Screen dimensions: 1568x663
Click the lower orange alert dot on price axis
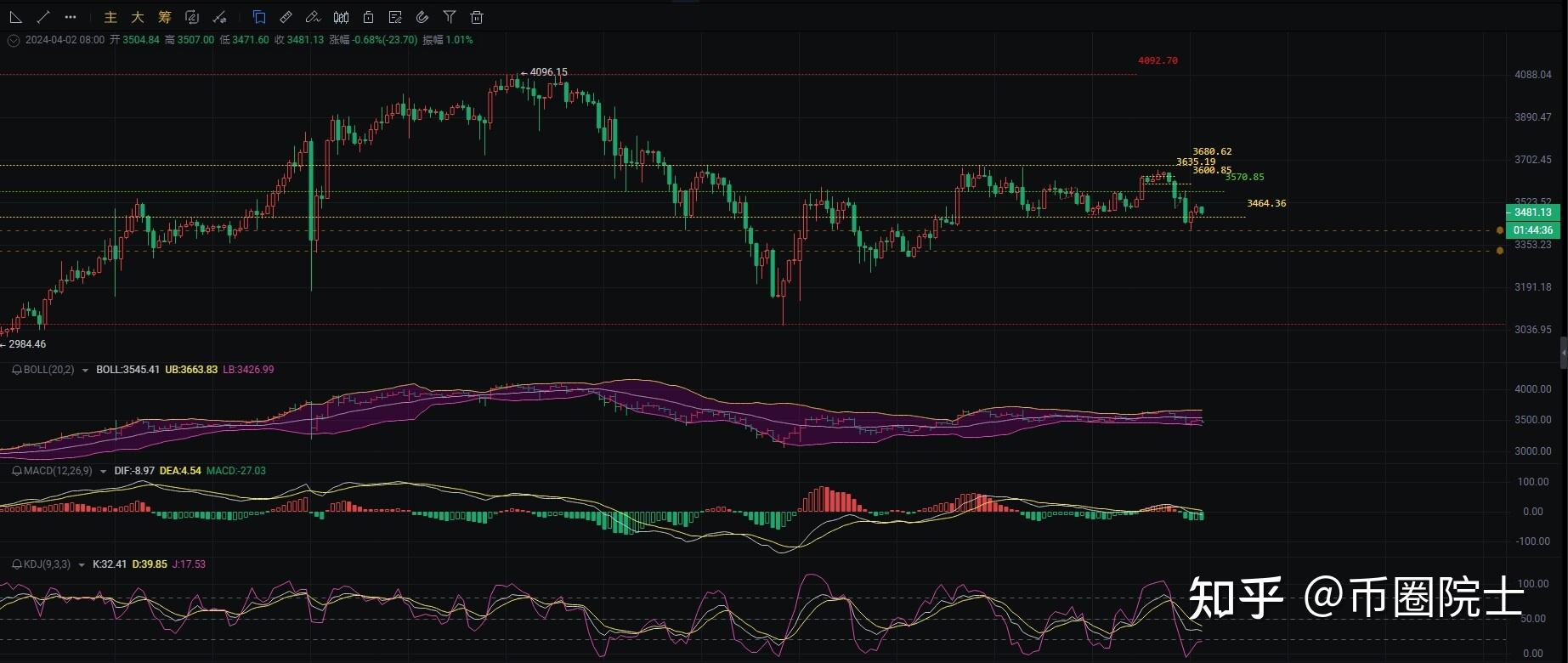1500,251
